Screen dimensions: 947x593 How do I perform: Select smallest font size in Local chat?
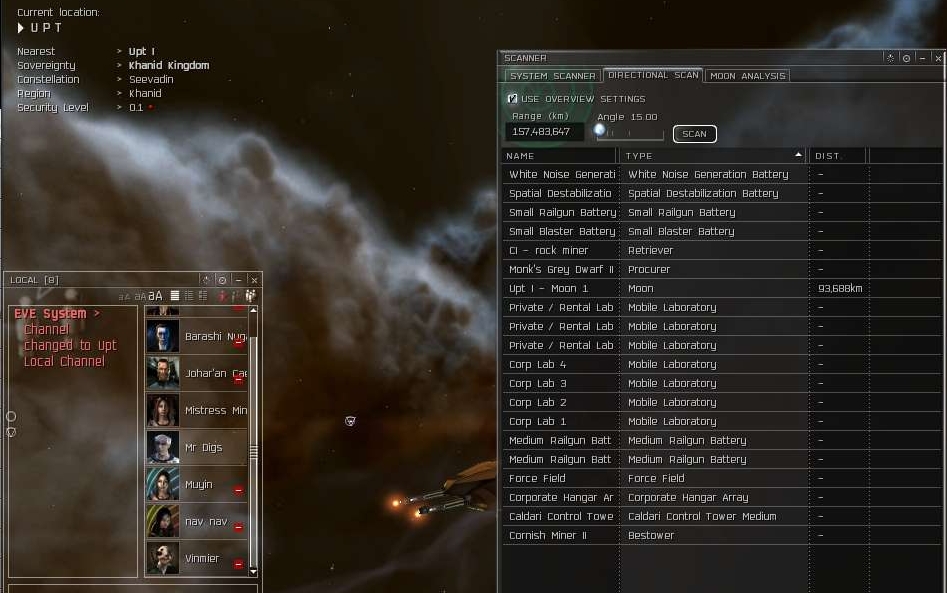124,296
